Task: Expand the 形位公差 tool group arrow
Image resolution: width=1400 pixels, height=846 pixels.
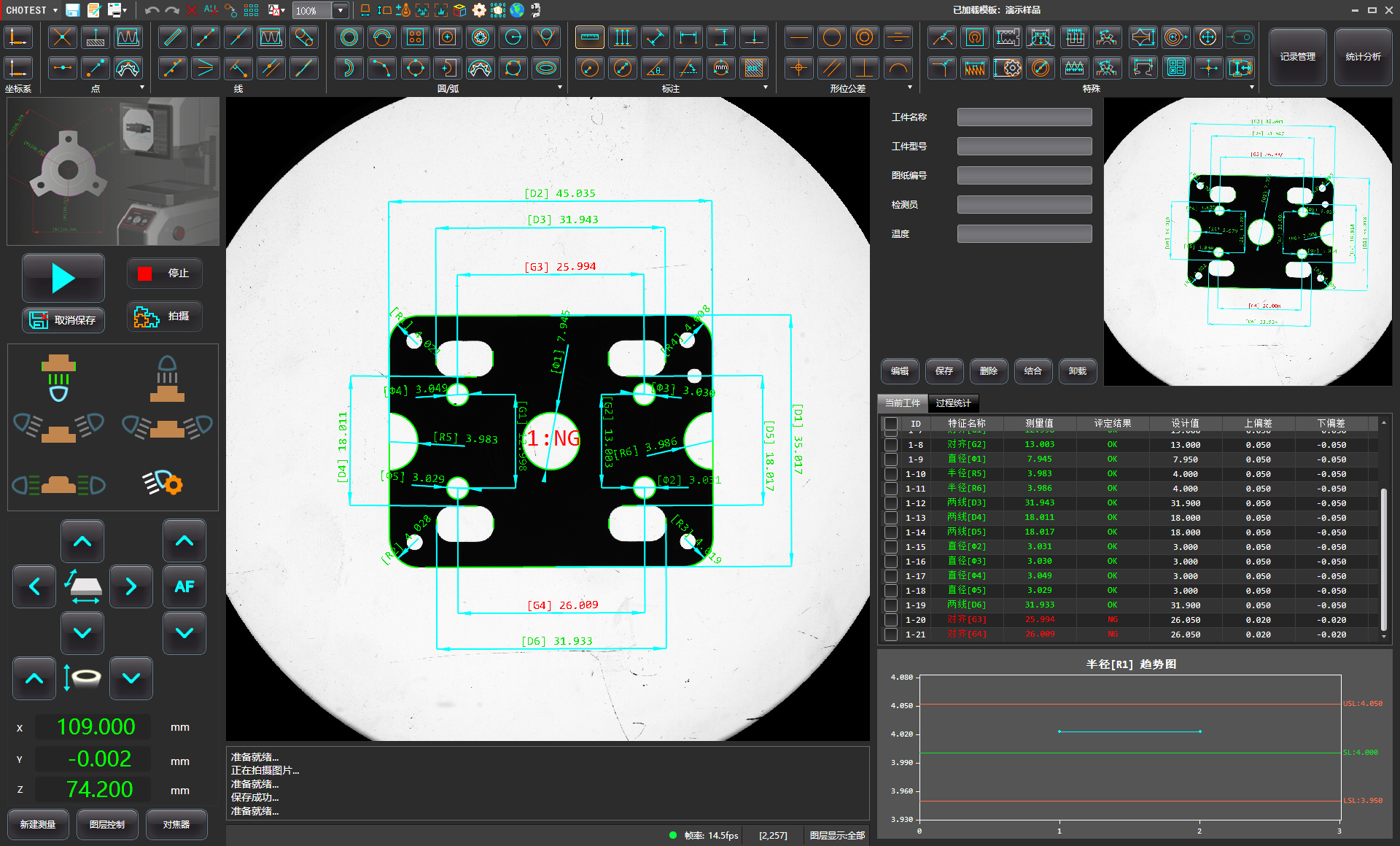Action: click(x=909, y=88)
